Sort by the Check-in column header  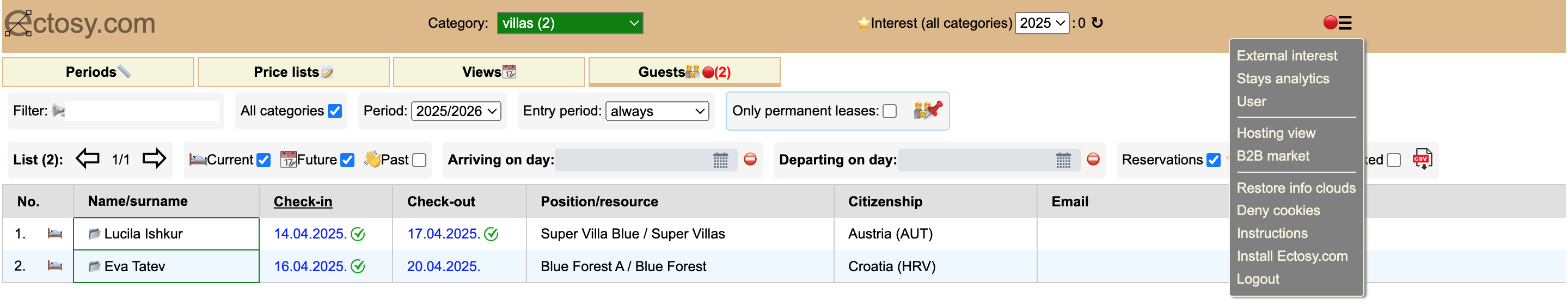[303, 201]
